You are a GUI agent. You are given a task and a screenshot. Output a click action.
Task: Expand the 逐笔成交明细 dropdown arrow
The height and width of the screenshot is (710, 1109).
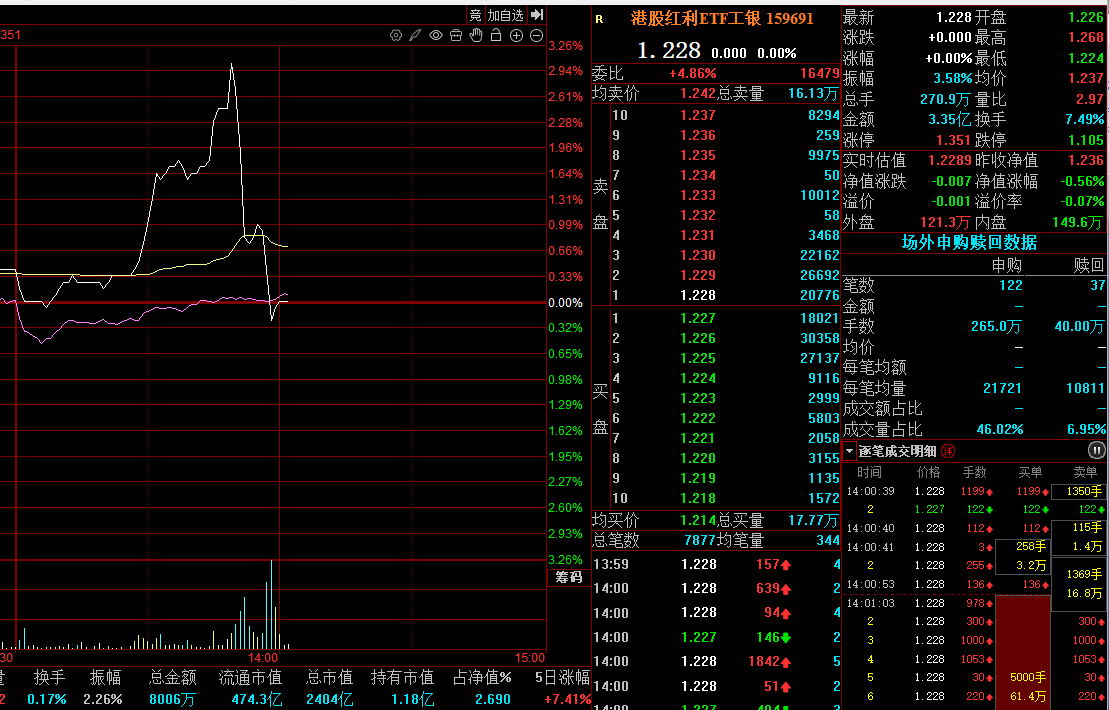click(849, 450)
